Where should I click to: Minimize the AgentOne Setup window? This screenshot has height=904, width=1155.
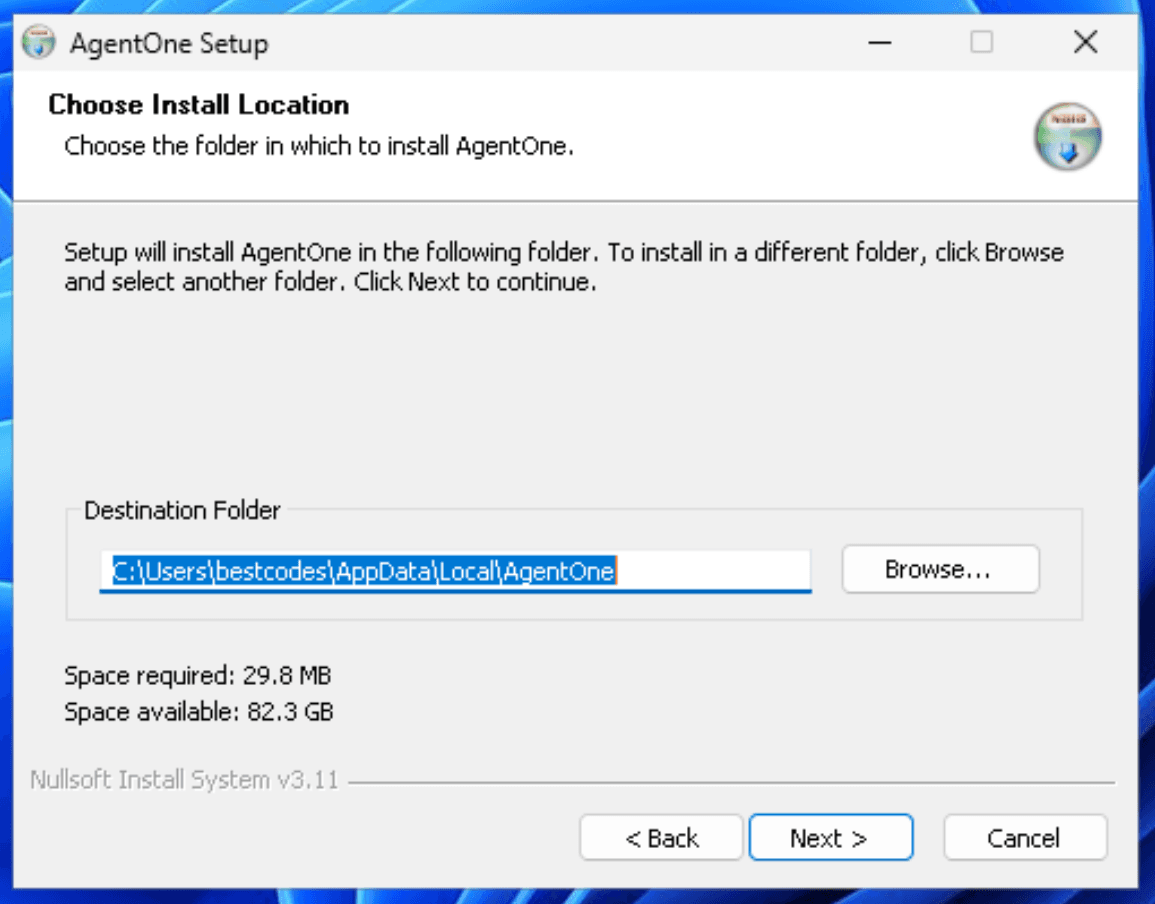click(878, 43)
